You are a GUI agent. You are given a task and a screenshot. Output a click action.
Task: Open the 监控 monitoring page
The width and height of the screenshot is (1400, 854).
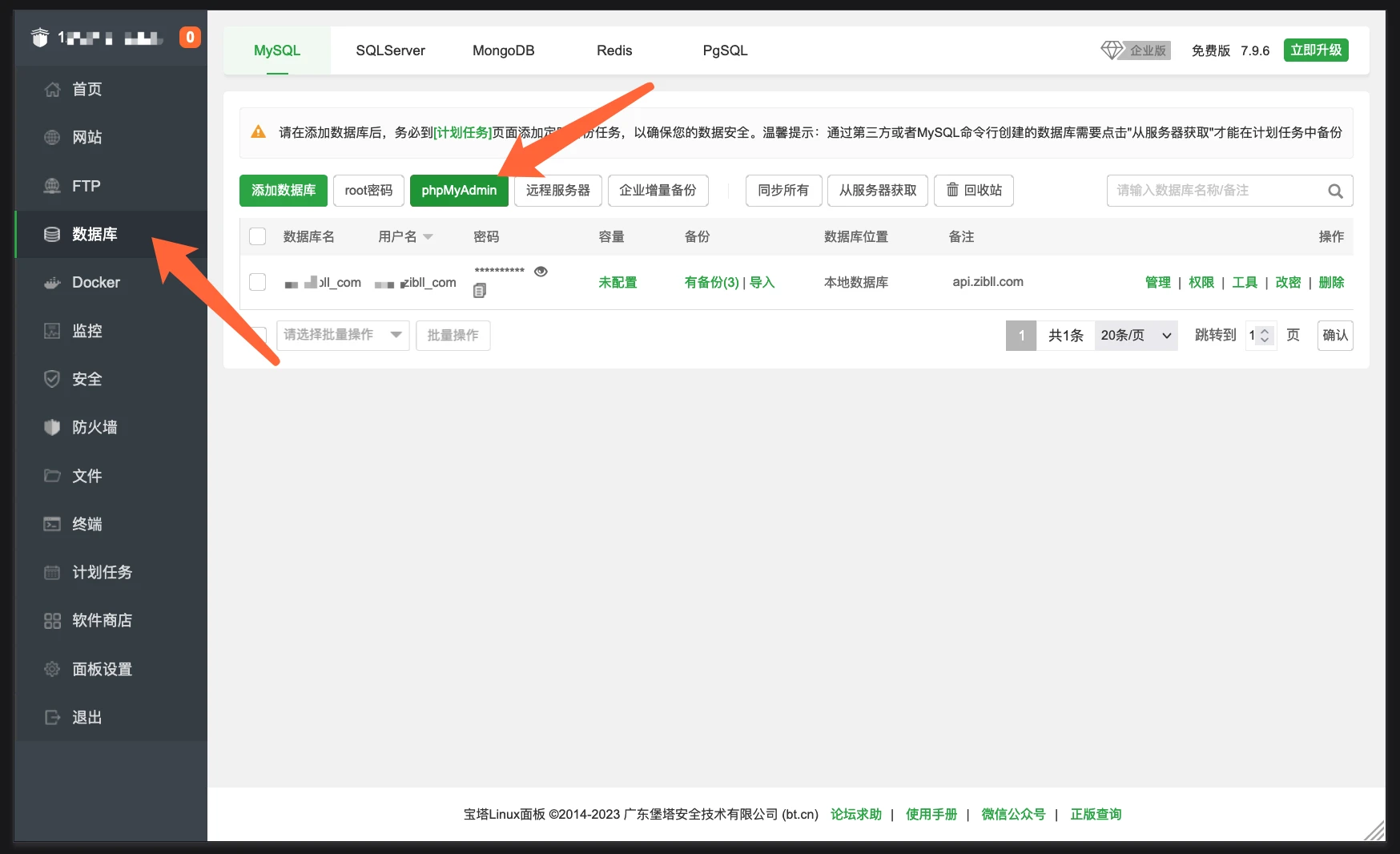coord(86,330)
